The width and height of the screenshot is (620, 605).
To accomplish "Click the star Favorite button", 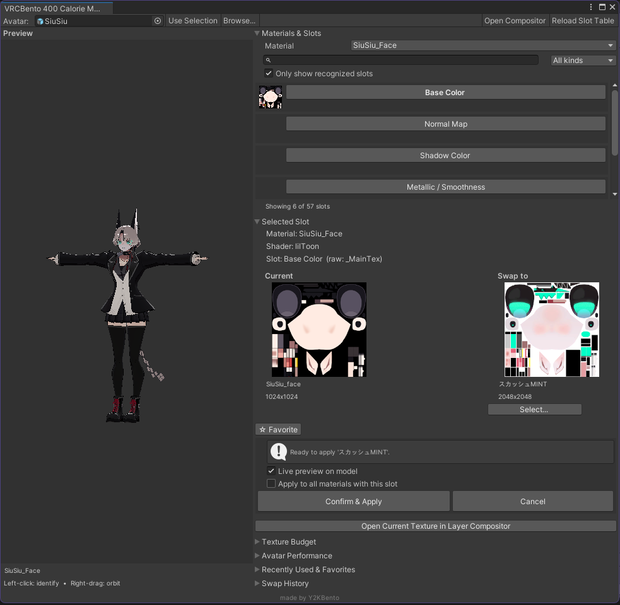I will 278,429.
